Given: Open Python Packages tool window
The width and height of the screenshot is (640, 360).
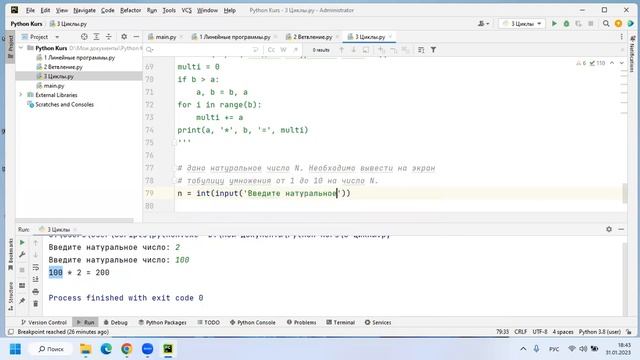Looking at the screenshot, I should point(162,322).
